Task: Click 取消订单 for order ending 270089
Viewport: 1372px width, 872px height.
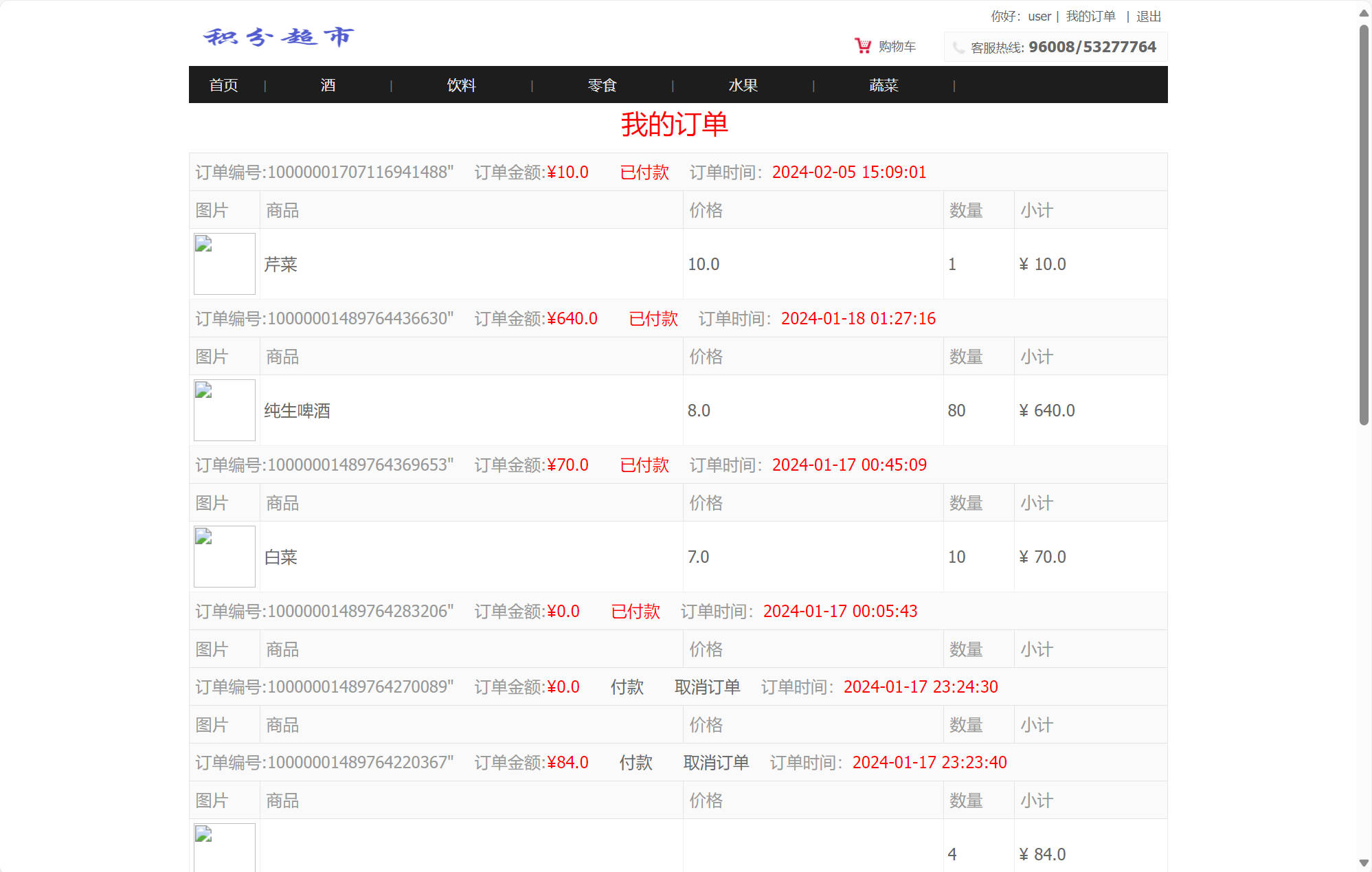Action: (x=707, y=687)
